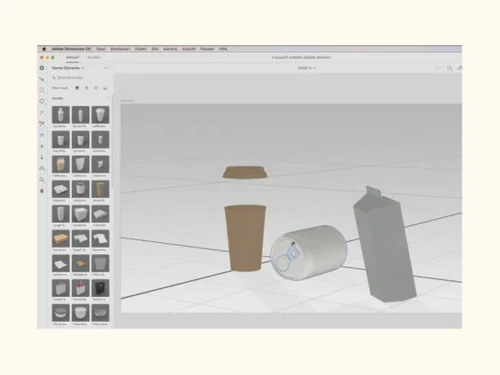Toggle the images filter icon

[x=105, y=88]
